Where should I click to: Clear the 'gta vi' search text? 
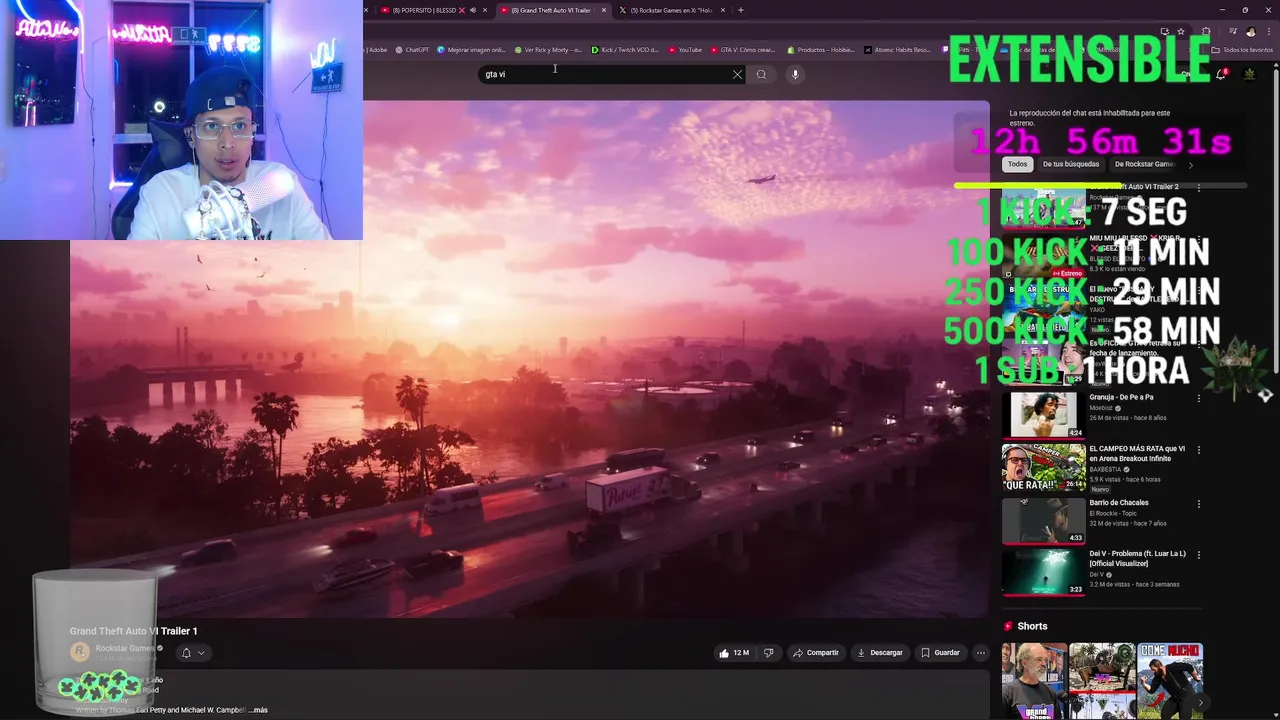pos(737,74)
